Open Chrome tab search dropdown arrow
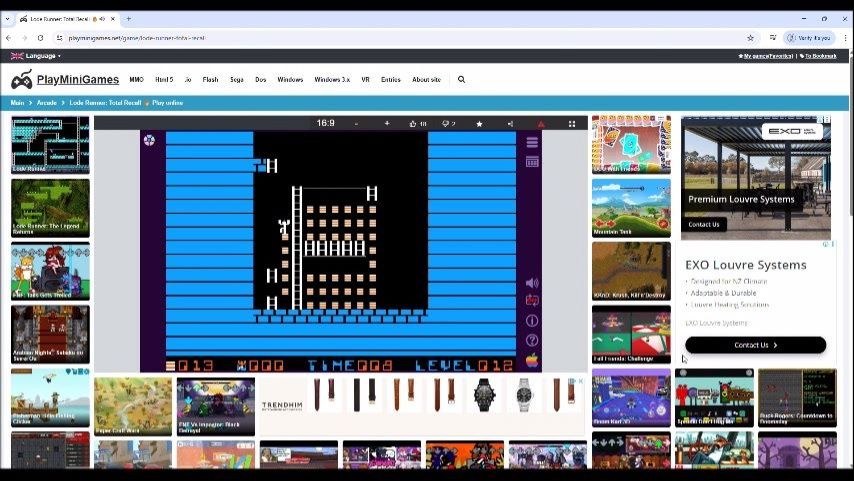854x481 pixels. pos(8,18)
